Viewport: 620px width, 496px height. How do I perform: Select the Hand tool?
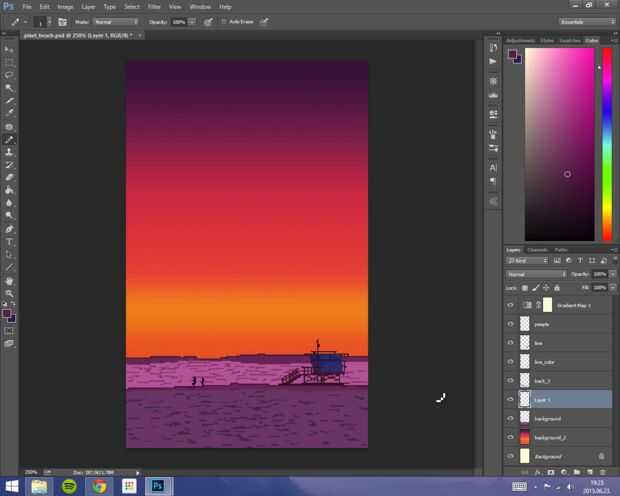click(x=9, y=281)
